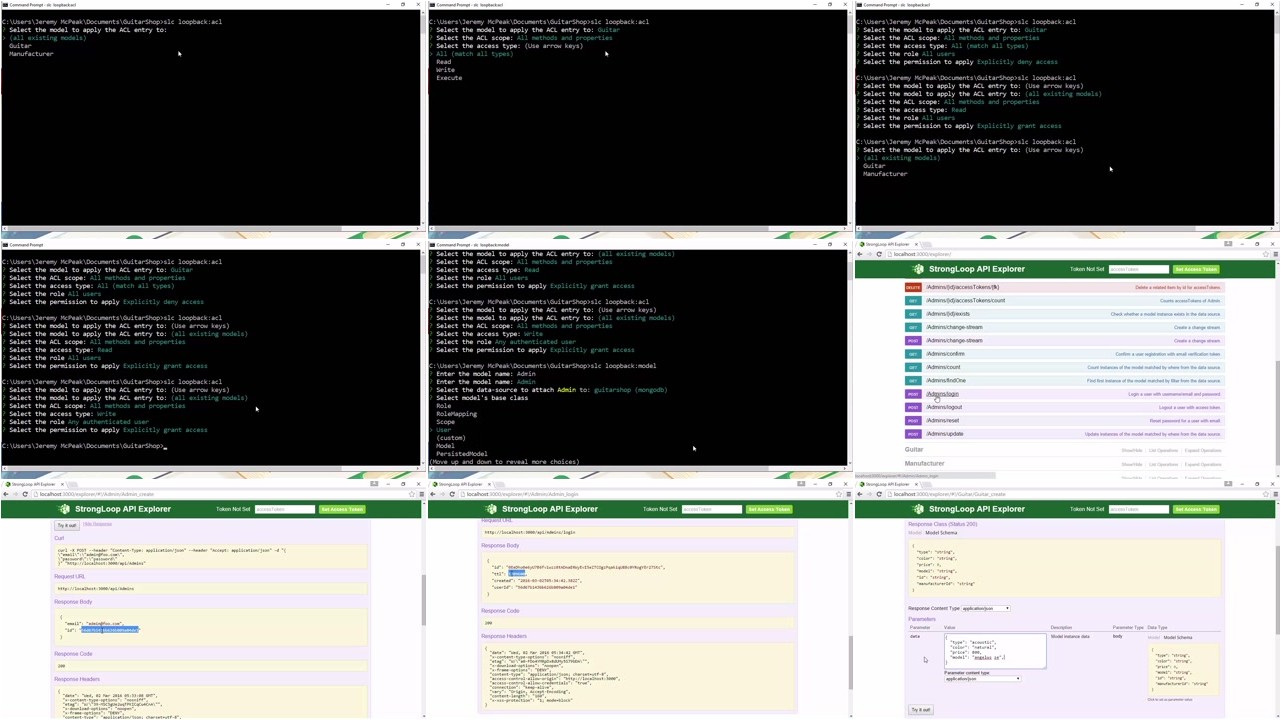Screen dimensions: 1281x720
Task: Click back arrow in Guitar_create explorer browser
Action: coord(861,494)
